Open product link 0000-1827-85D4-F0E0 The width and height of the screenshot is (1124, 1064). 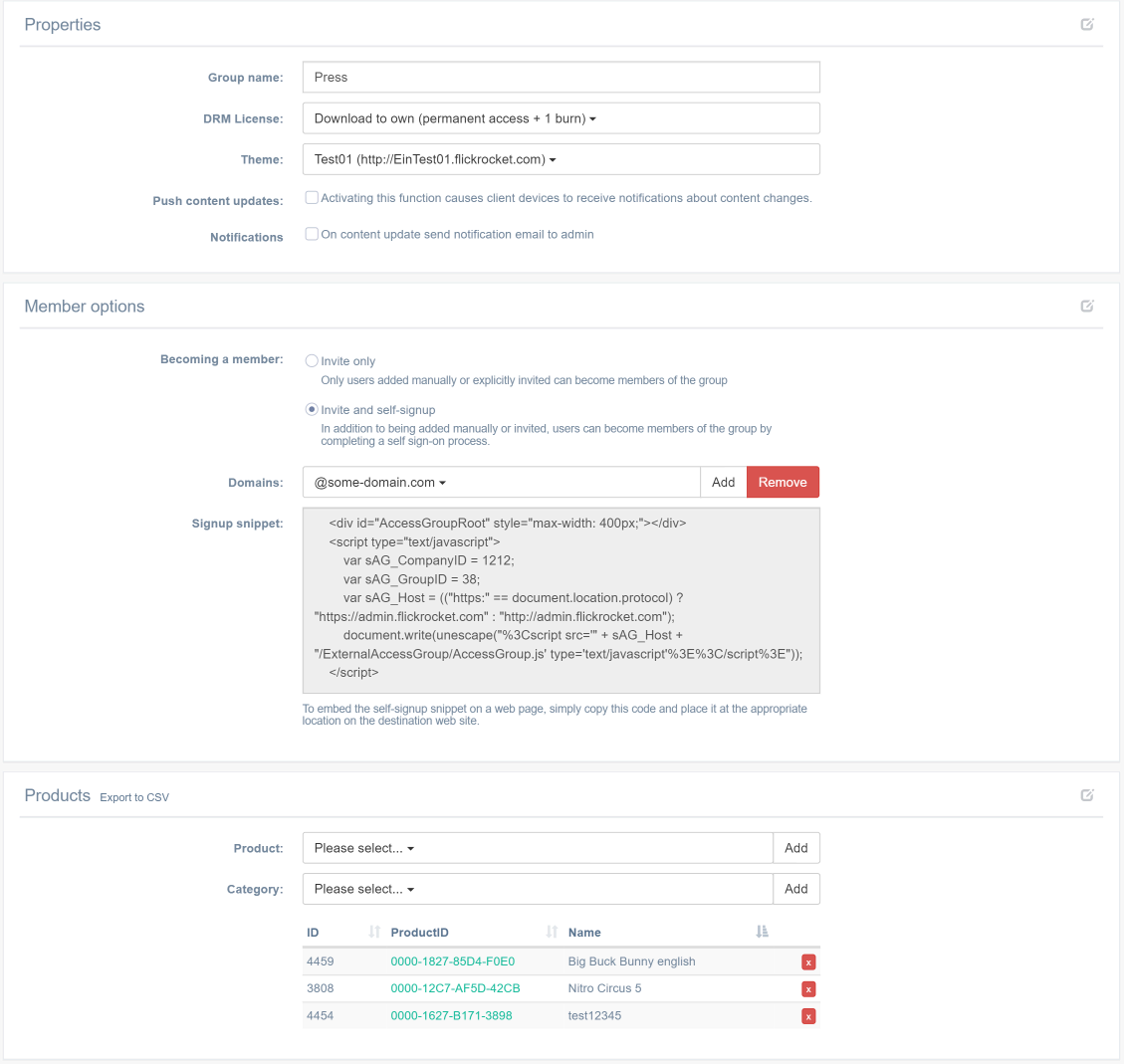(452, 961)
